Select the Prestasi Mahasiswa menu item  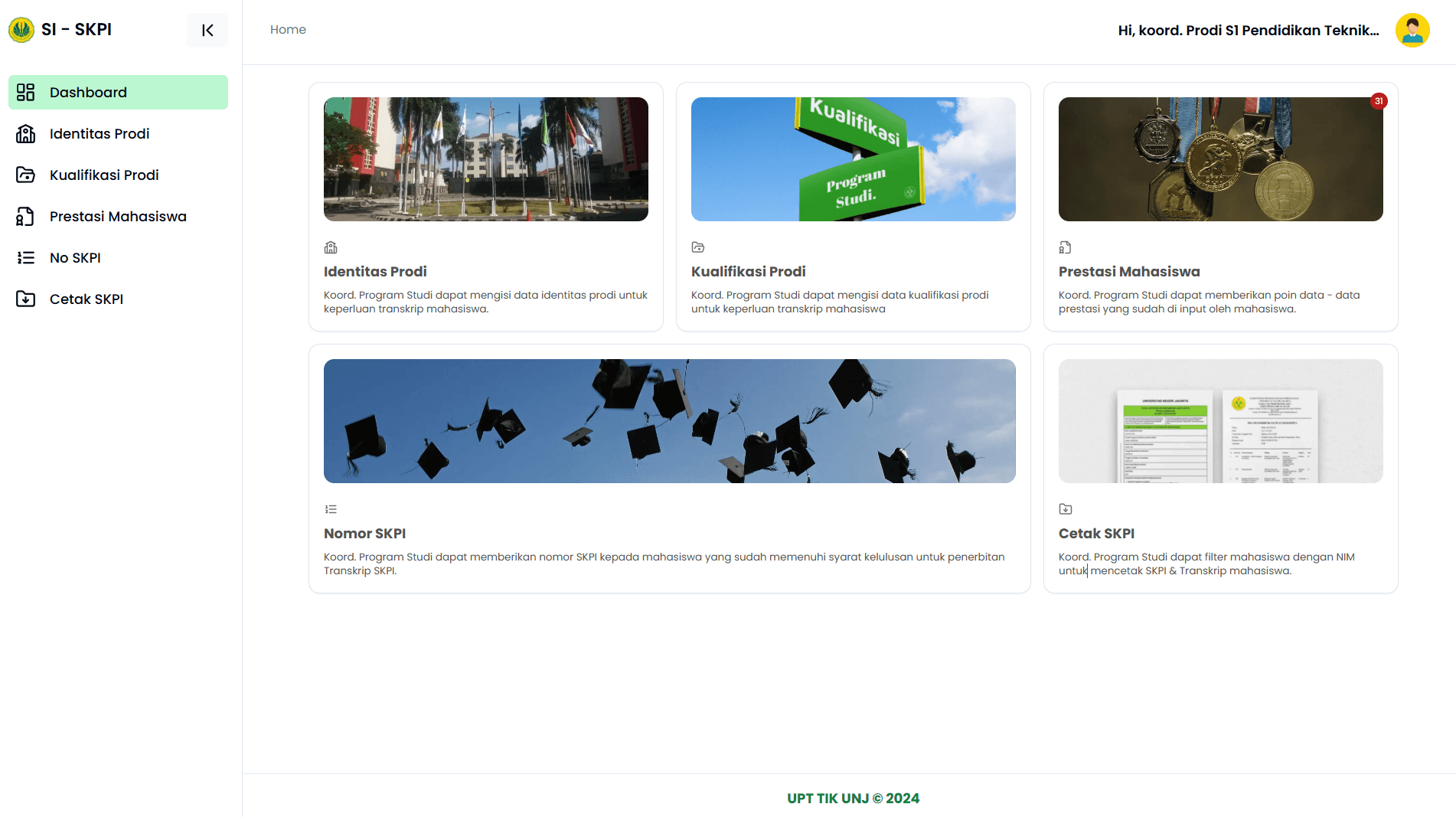(117, 217)
